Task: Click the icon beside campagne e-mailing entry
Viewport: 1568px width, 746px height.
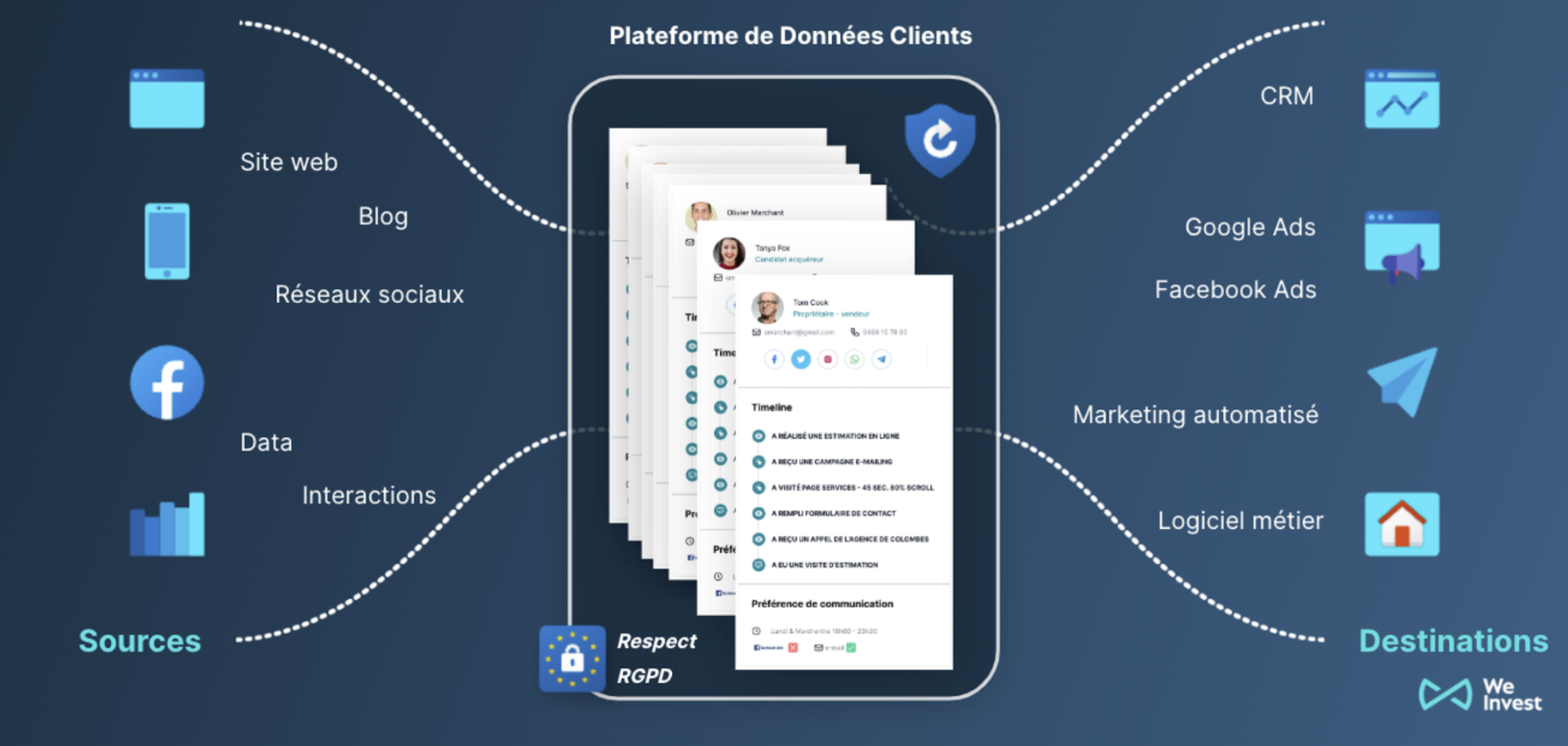Action: tap(758, 462)
